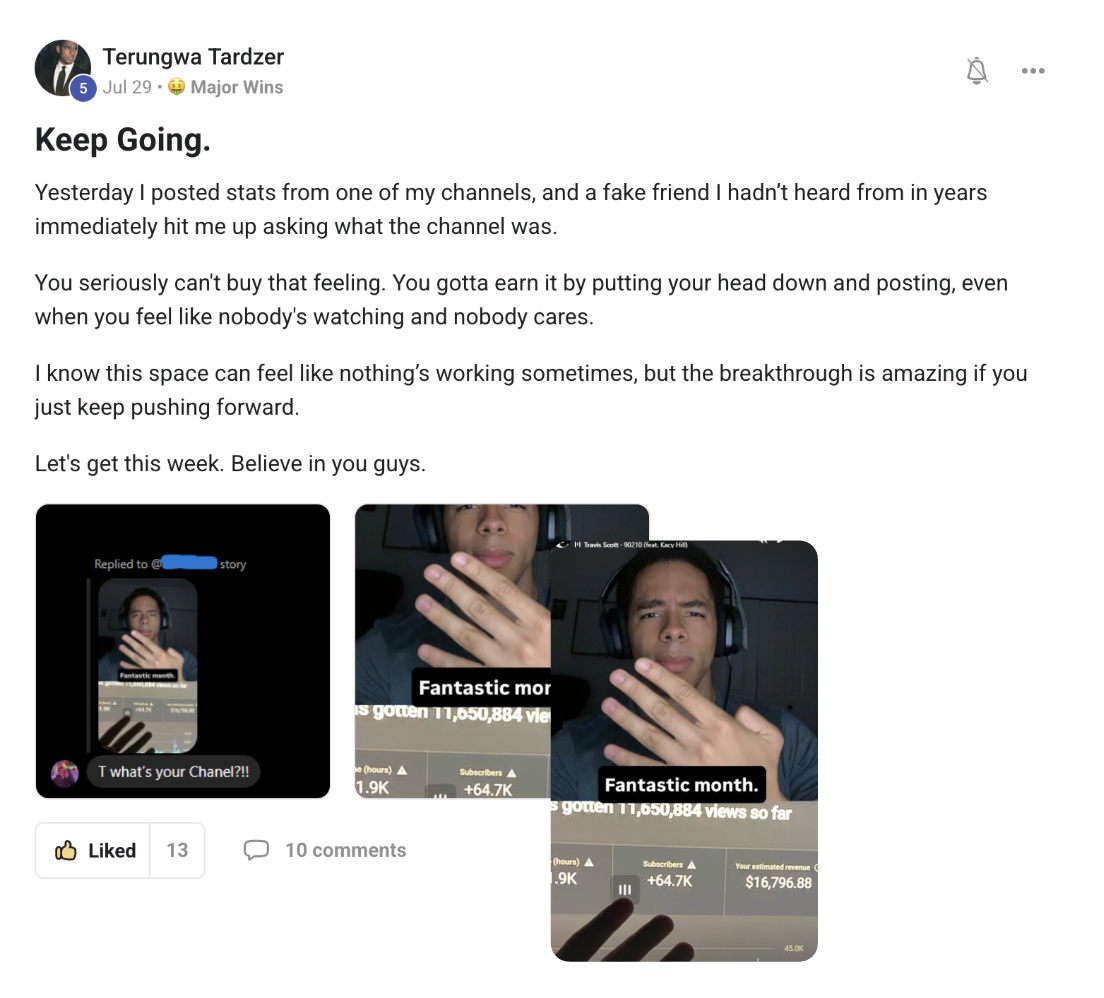Click the pause icon in the preview image

pyautogui.click(x=625, y=890)
